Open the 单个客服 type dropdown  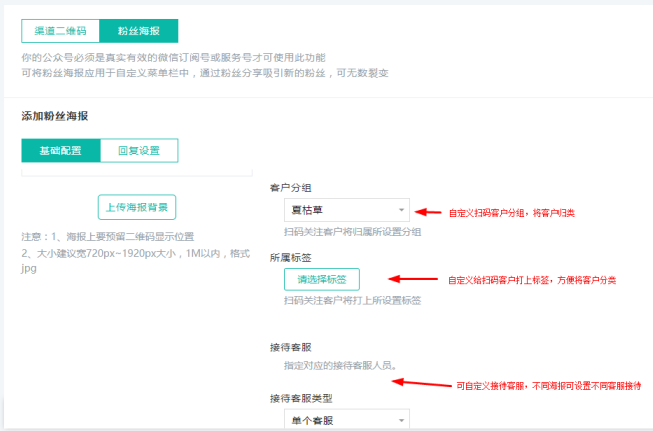[x=339, y=421]
